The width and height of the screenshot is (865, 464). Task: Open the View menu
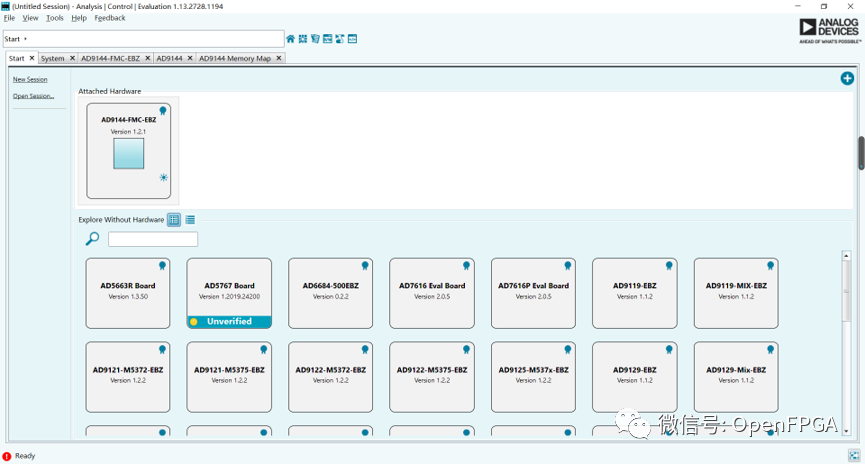coord(30,18)
